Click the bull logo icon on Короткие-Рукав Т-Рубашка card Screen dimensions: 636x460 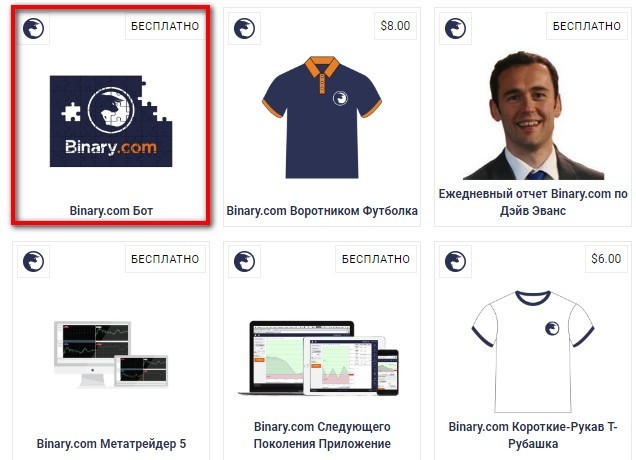pyautogui.click(x=456, y=261)
